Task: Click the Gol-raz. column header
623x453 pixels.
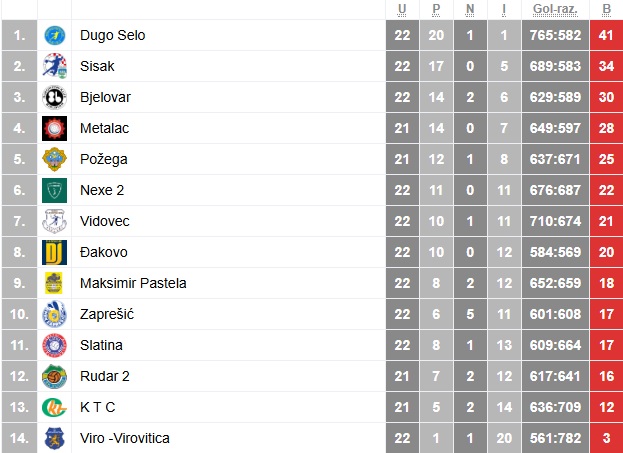Action: pyautogui.click(x=555, y=9)
